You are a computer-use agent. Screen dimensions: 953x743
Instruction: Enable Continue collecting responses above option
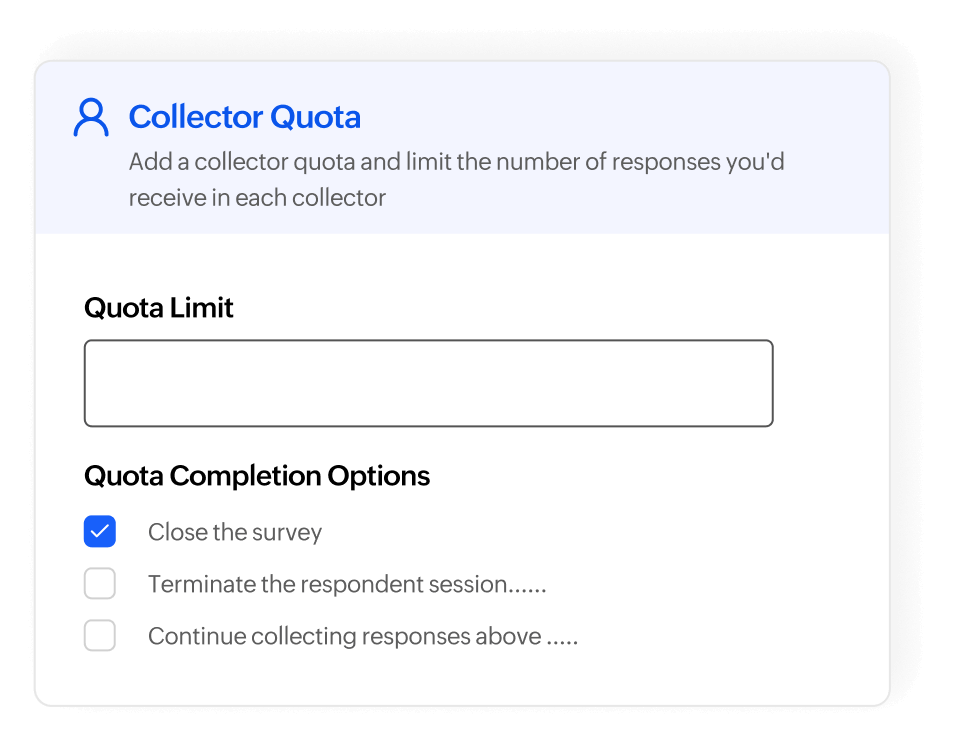99,635
